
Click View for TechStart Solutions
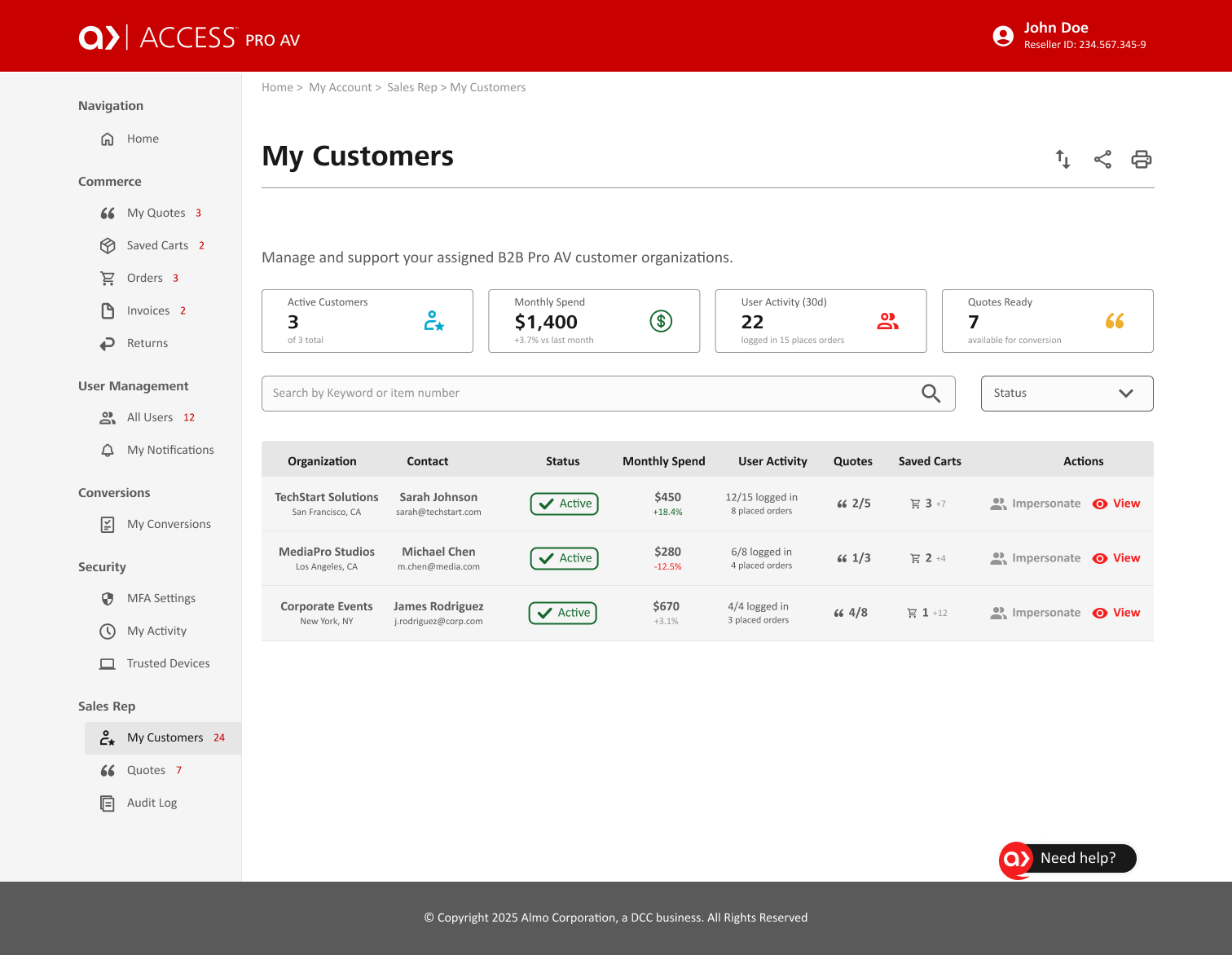click(1116, 504)
